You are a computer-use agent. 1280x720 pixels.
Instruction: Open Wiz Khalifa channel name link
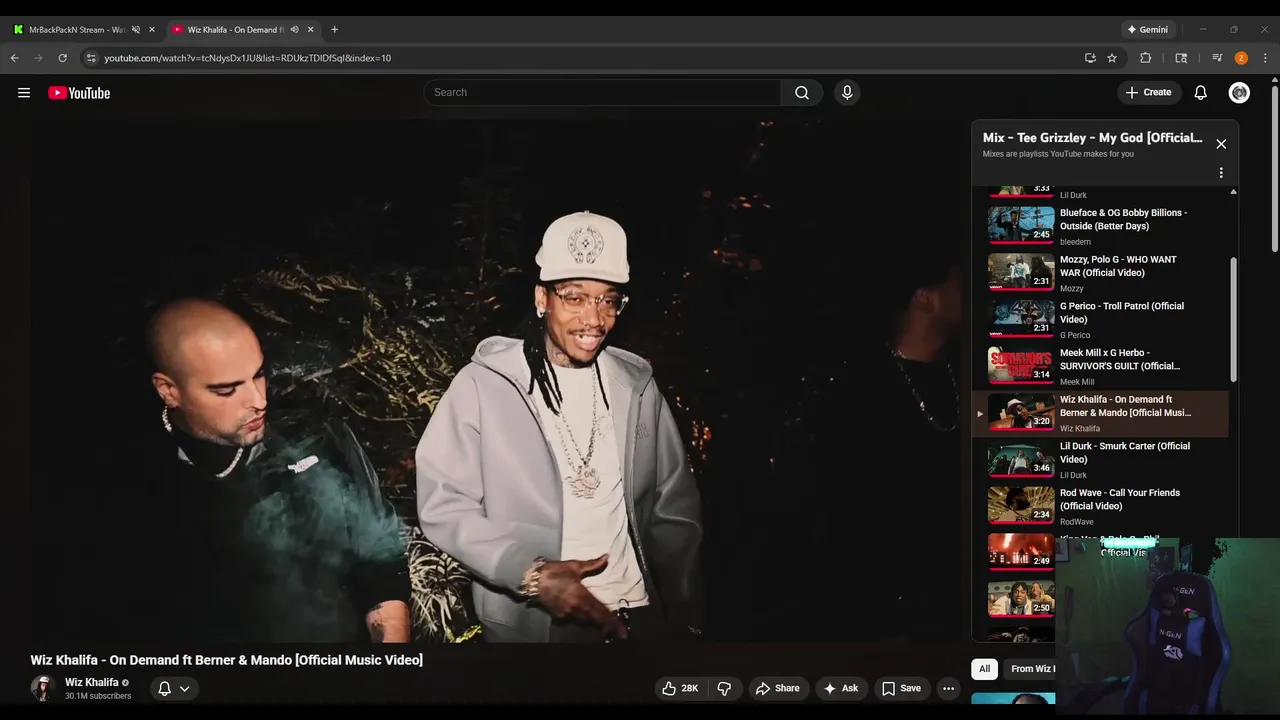pyautogui.click(x=92, y=682)
